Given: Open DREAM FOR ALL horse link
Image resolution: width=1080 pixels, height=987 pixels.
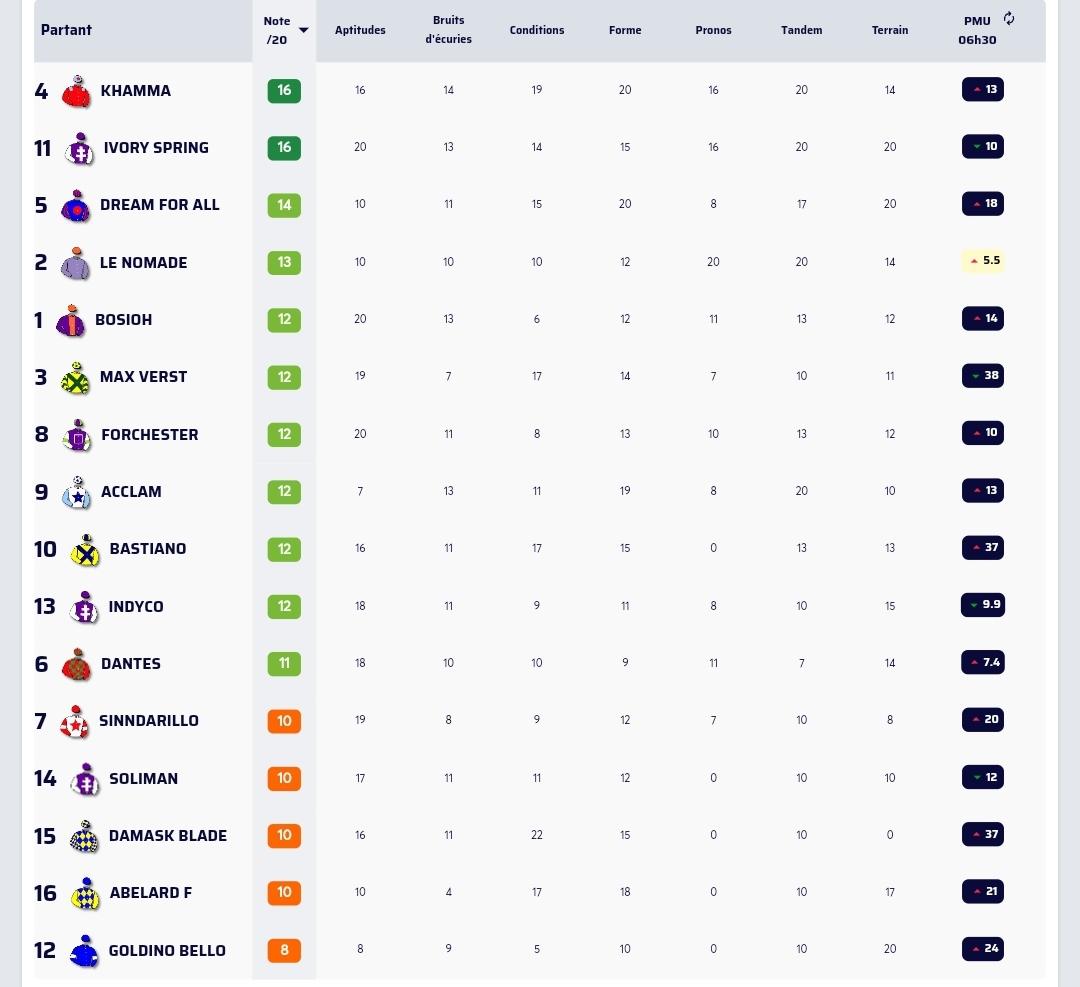Looking at the screenshot, I should pyautogui.click(x=159, y=205).
